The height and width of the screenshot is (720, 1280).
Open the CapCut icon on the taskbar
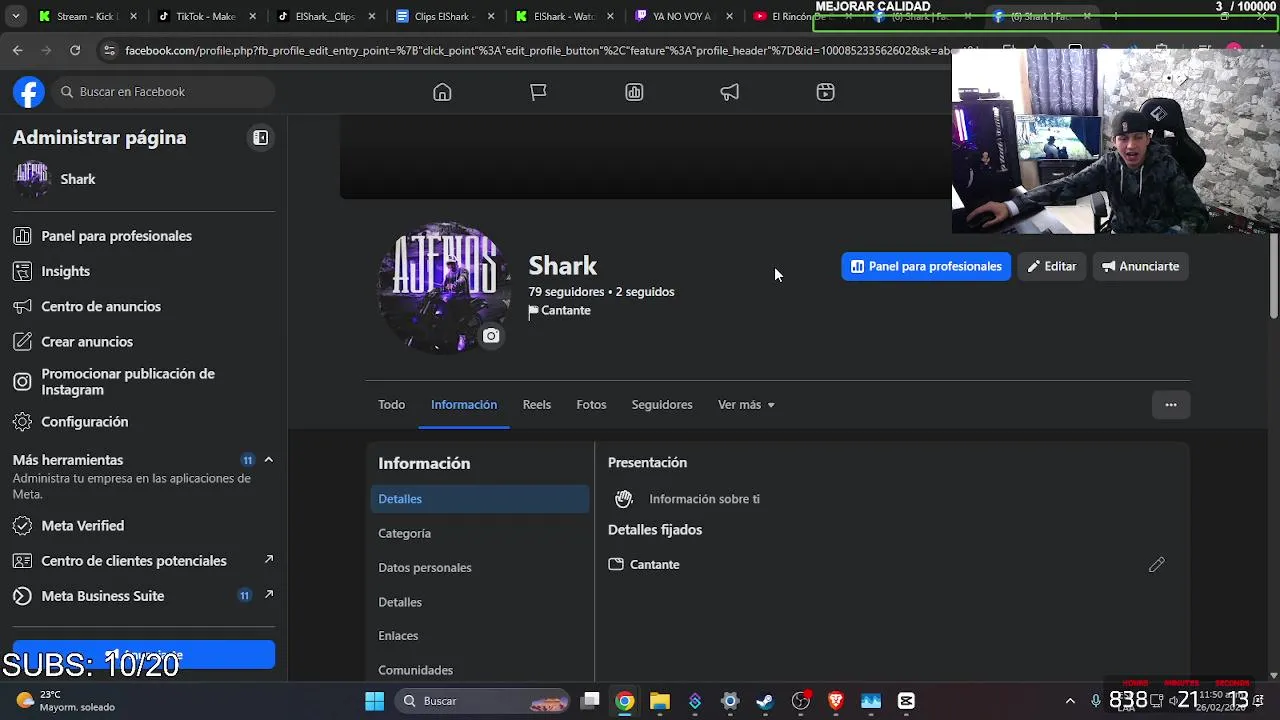[906, 701]
